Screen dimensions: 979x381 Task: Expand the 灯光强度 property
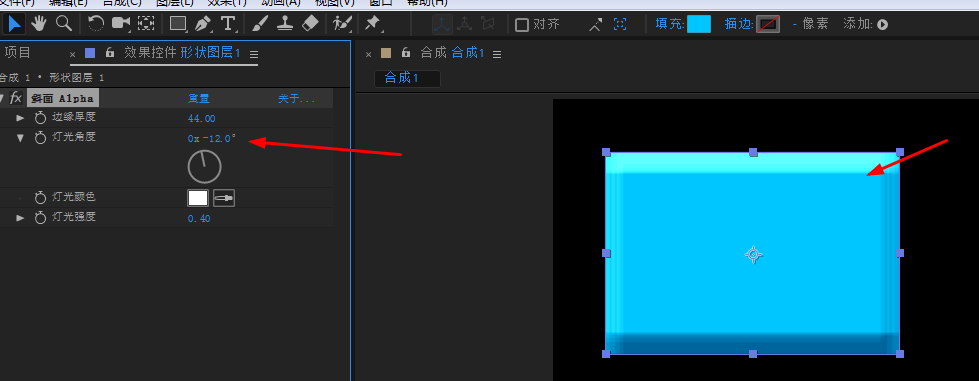click(21, 218)
